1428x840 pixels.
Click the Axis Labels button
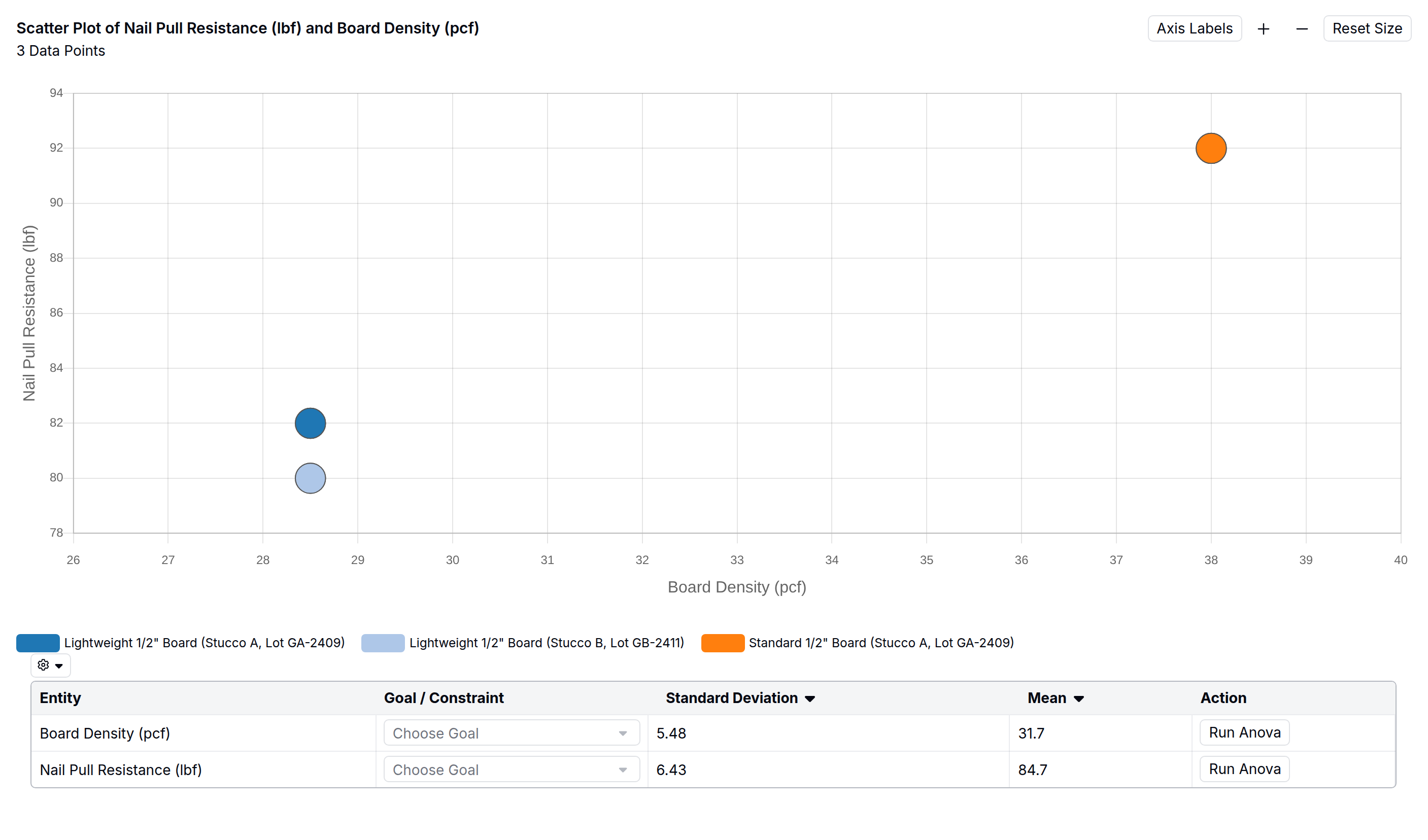pos(1194,28)
